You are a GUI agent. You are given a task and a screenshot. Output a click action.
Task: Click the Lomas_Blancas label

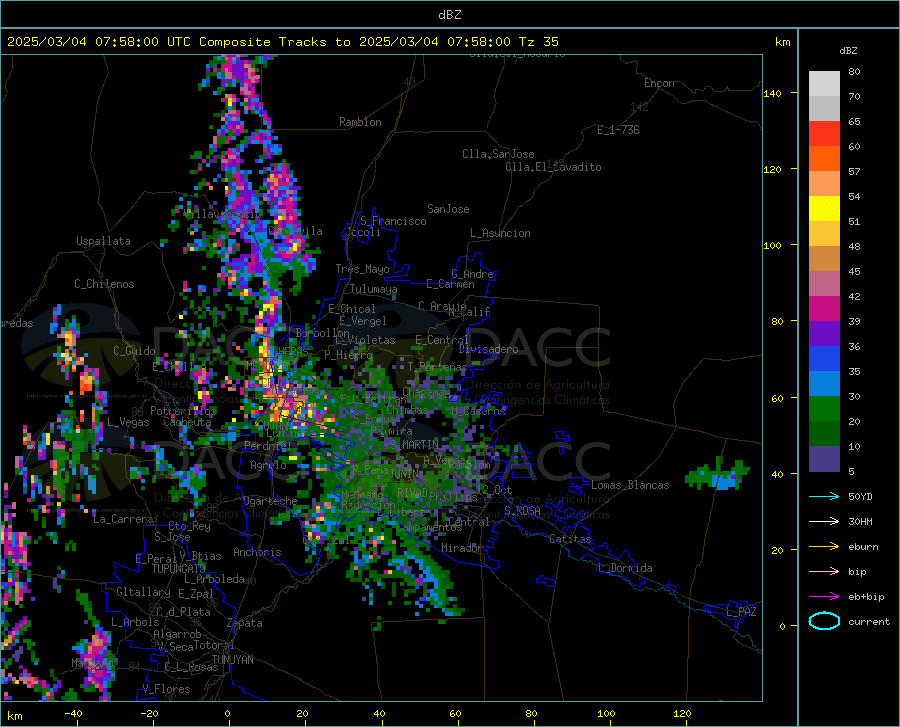click(630, 485)
